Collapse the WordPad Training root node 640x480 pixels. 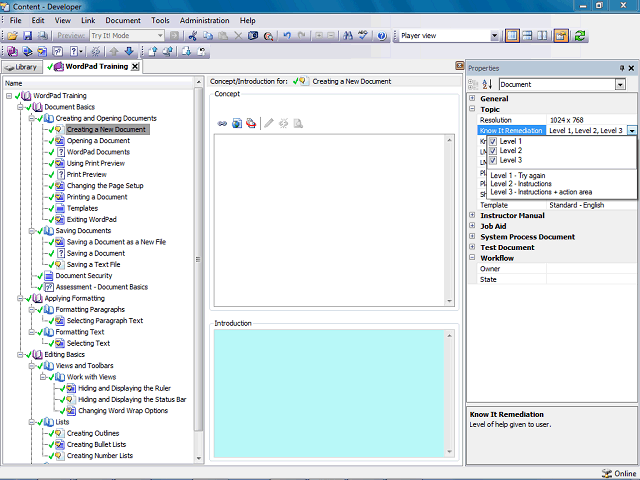(9, 96)
